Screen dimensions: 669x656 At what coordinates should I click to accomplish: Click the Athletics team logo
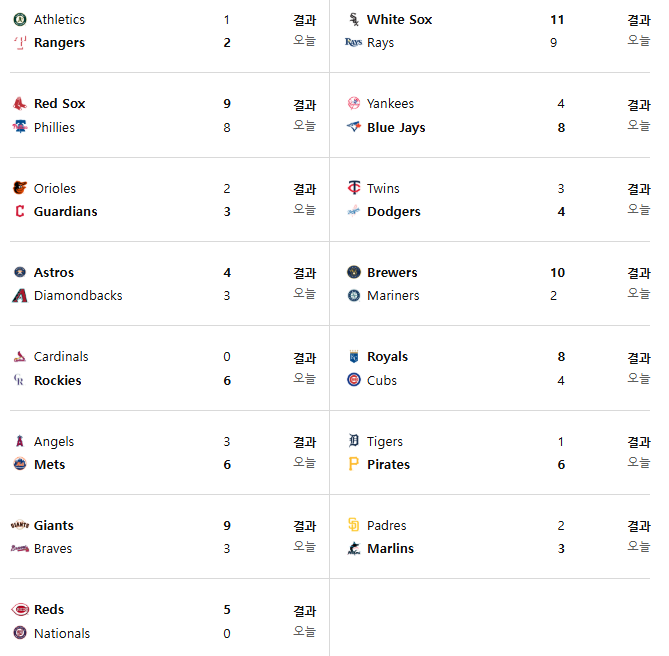click(x=20, y=19)
